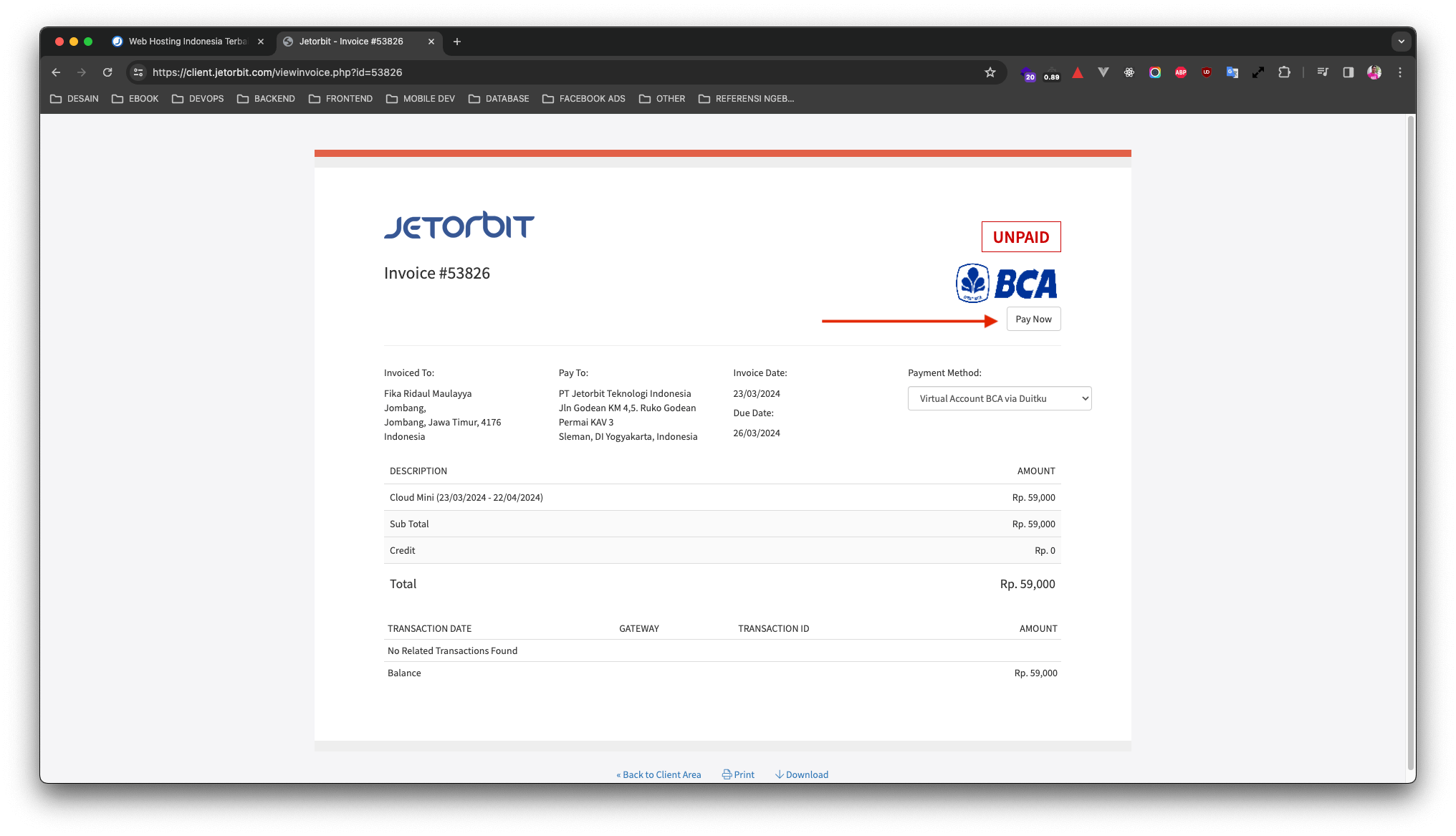Click the TRANSACTION ID column header
Screen dimensions: 1456x836
tap(774, 628)
